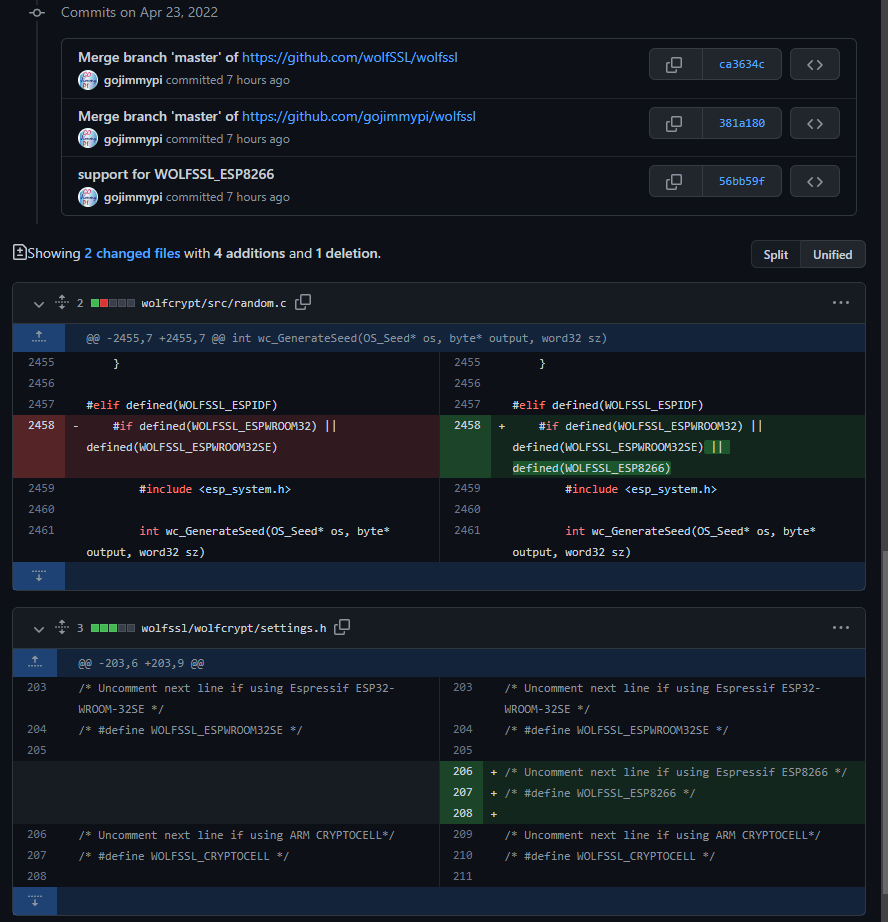Click the 381a180 commit hash button
Image resolution: width=888 pixels, height=922 pixels.
point(742,122)
